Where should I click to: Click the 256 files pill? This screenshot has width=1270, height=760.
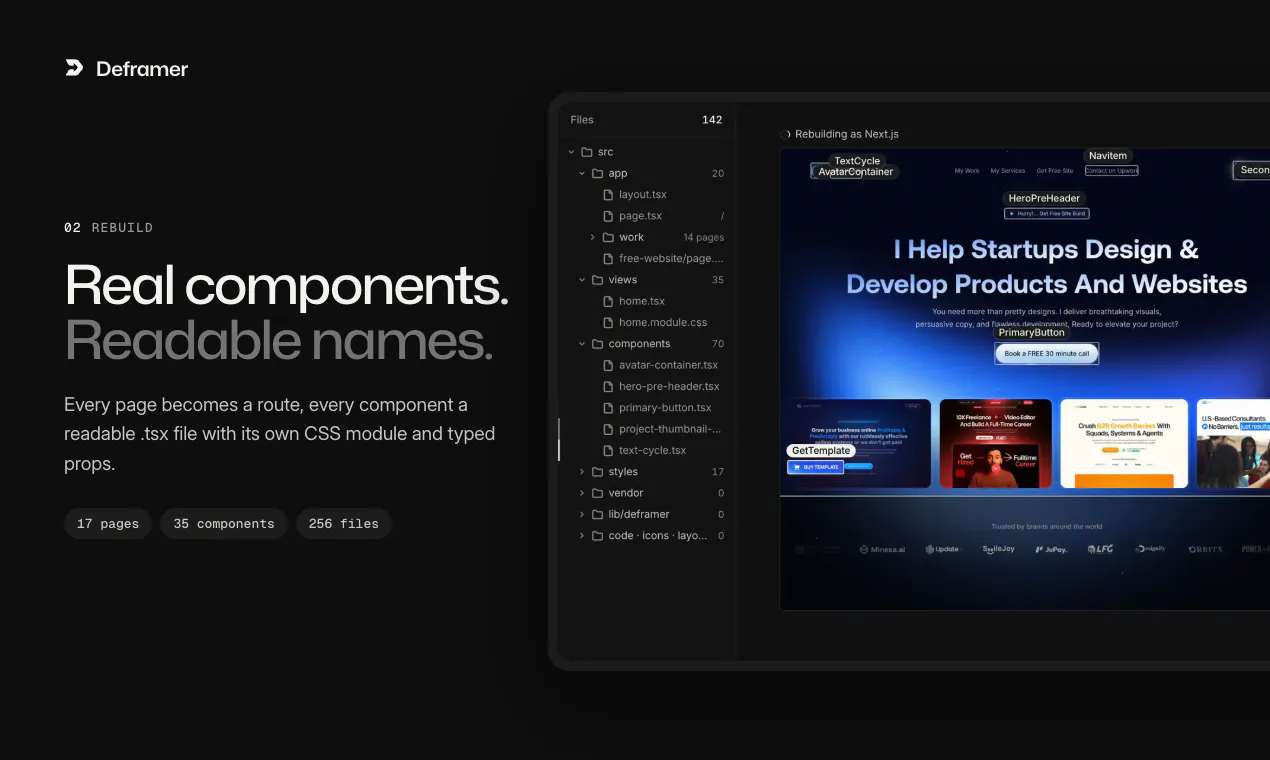(x=344, y=524)
